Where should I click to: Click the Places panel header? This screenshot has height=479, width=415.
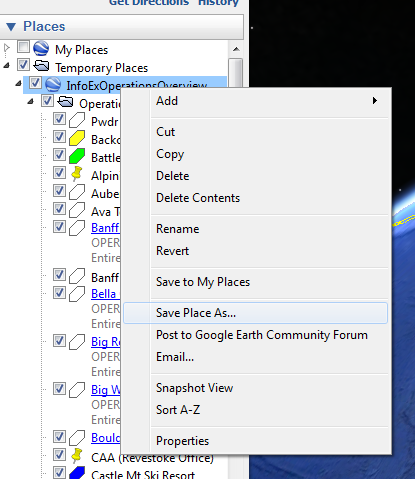[121, 27]
